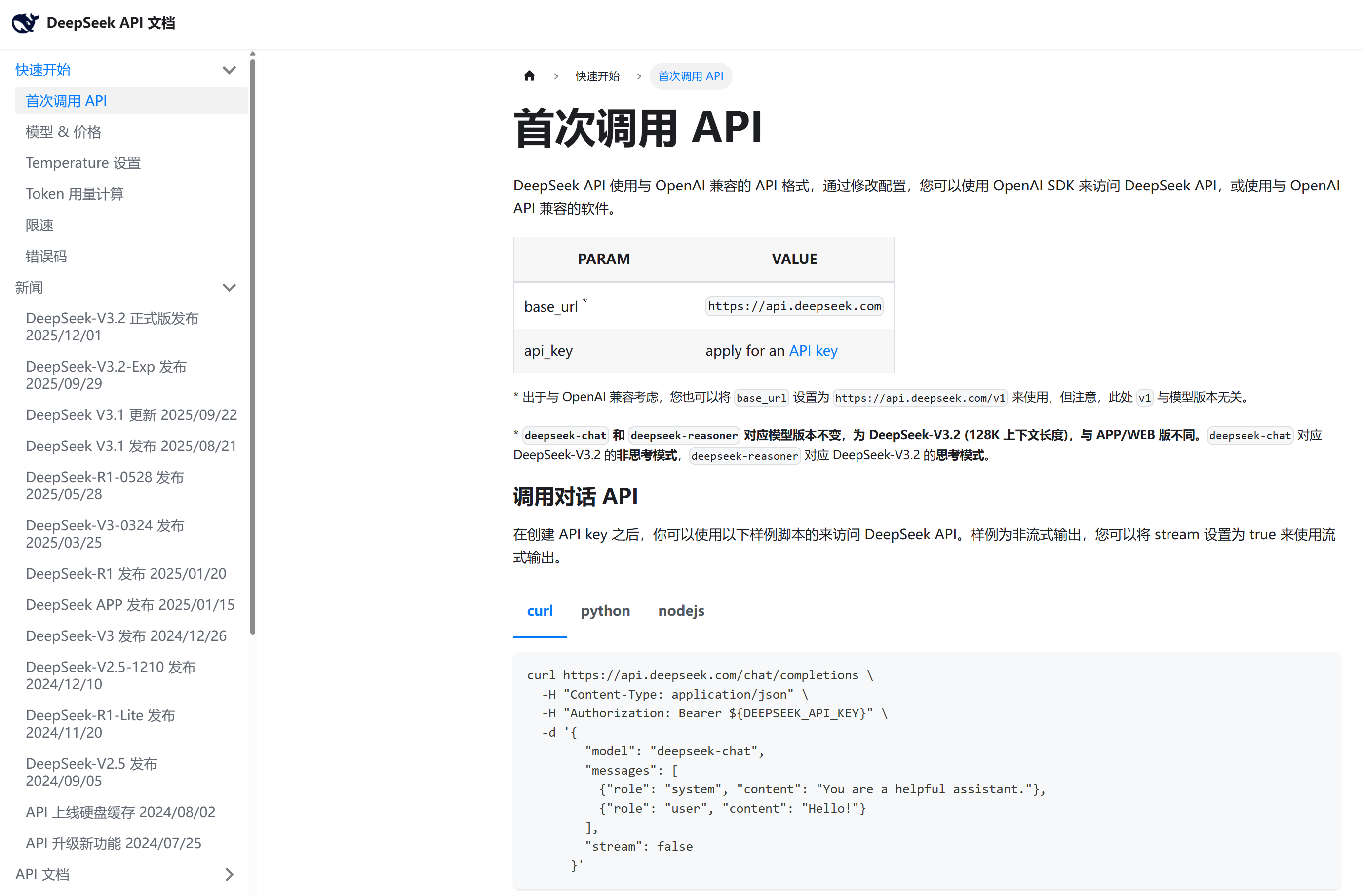Collapse the 新闻 sidebar section chevron
Viewport: 1363px width, 896px height.
click(x=229, y=288)
